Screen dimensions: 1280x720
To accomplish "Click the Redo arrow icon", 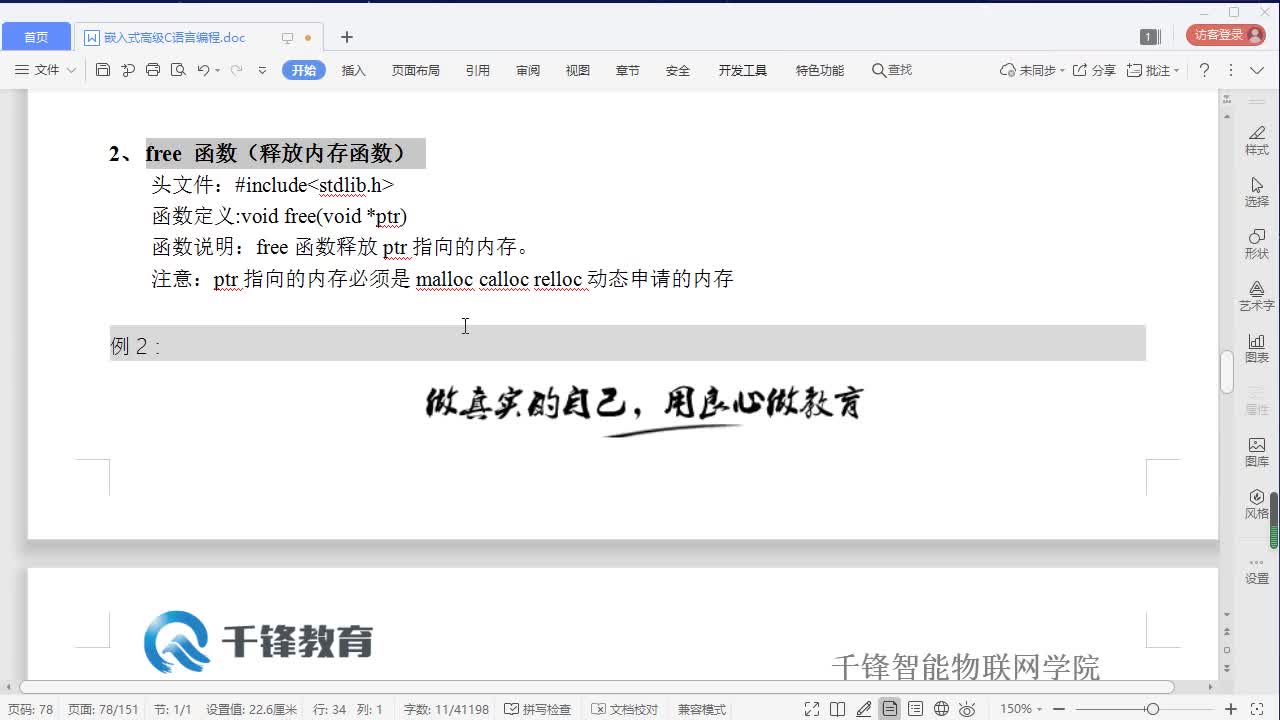I will click(x=236, y=70).
